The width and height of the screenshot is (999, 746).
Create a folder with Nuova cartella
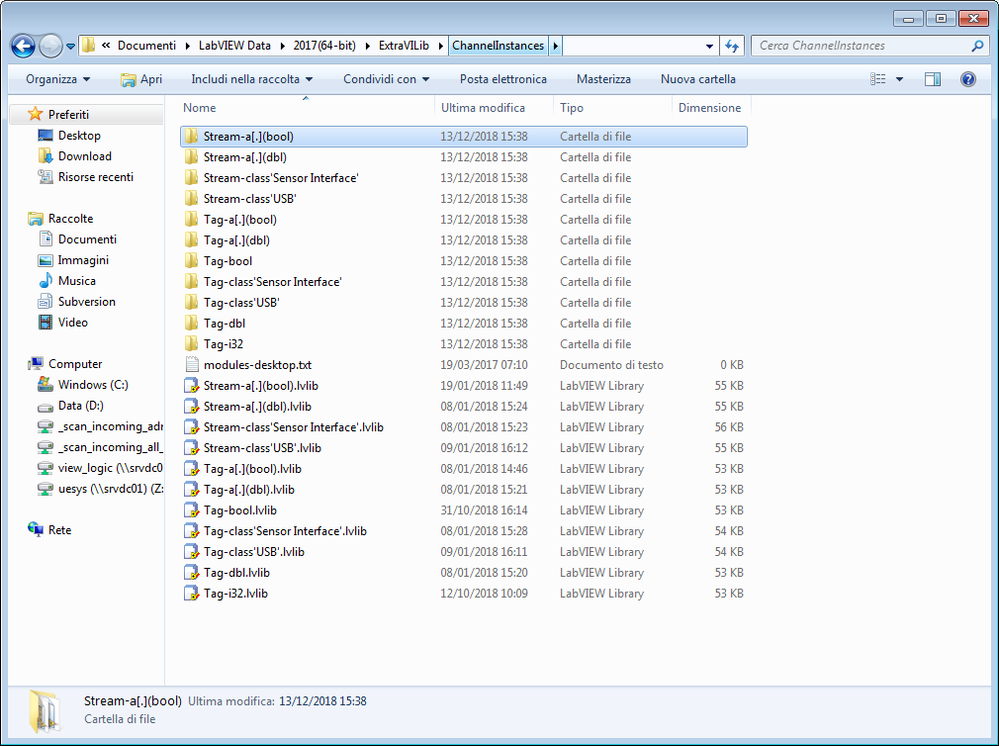tap(698, 79)
